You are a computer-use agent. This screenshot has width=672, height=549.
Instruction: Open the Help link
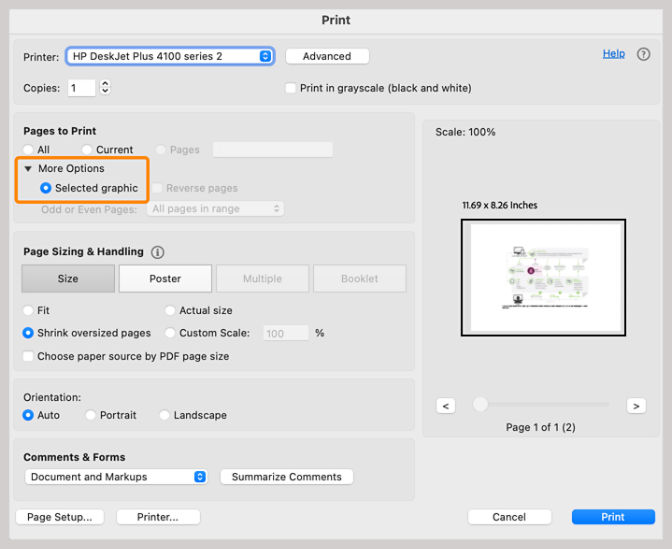coord(613,54)
